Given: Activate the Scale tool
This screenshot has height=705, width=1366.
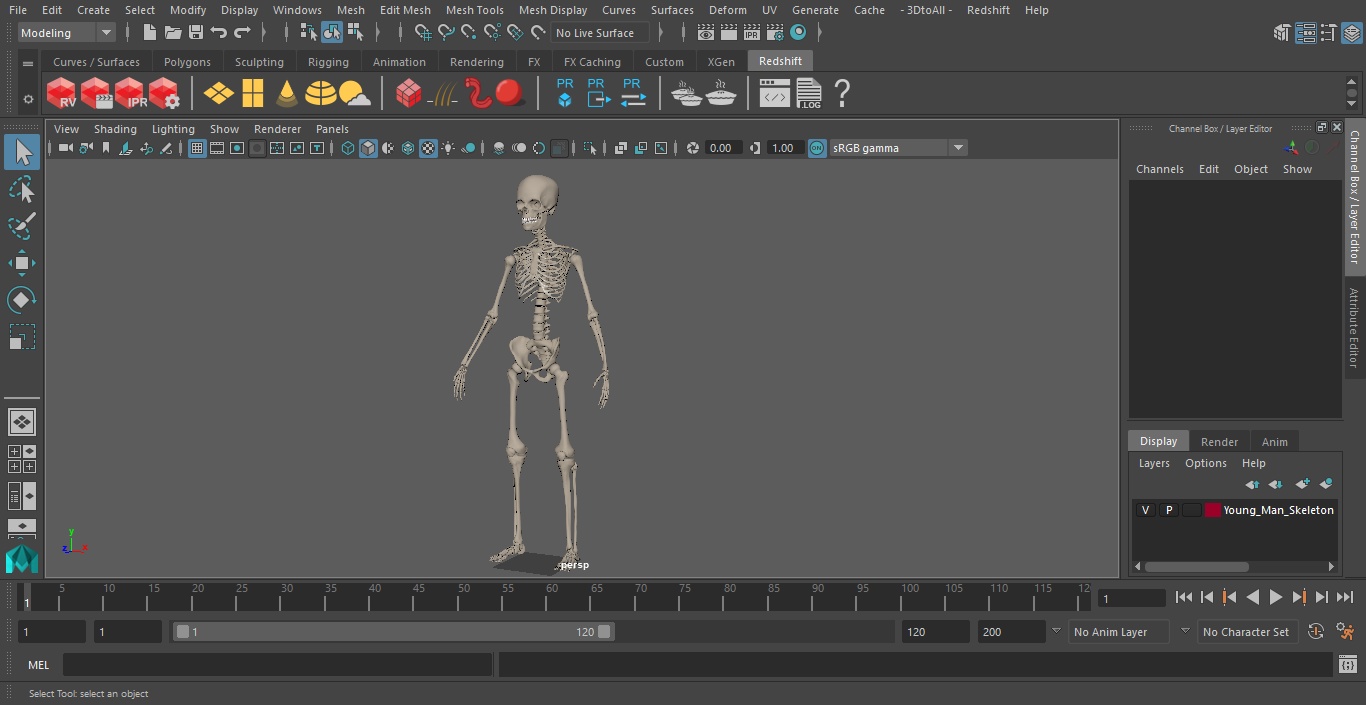Looking at the screenshot, I should click(x=21, y=337).
